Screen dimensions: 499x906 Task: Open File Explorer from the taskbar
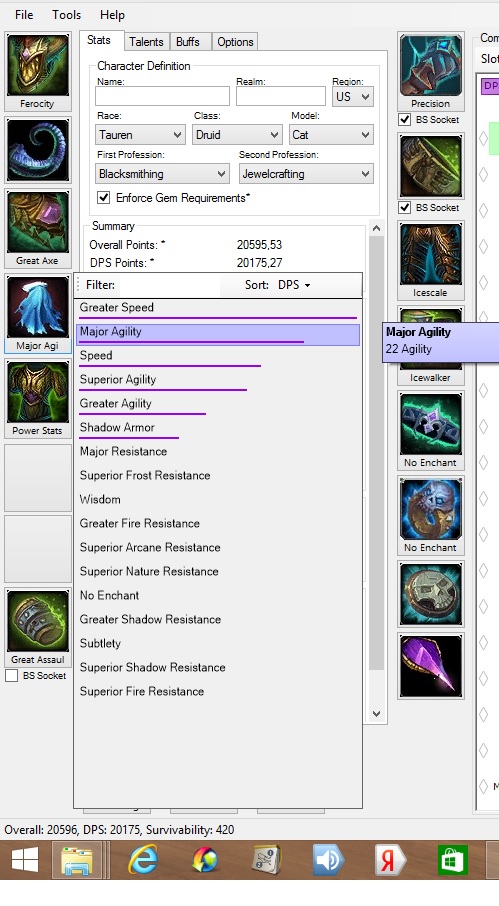pos(77,860)
